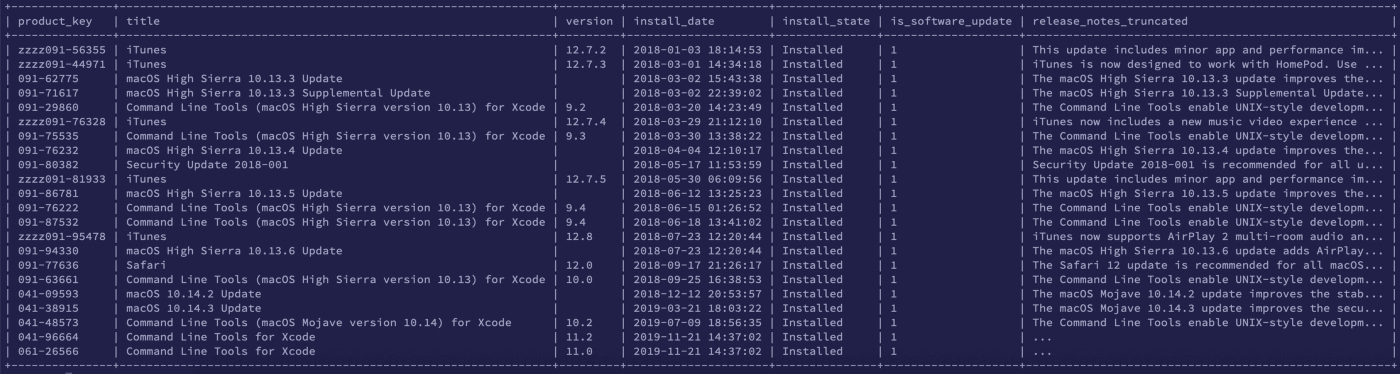Click the is_software_update column header
This screenshot has height=374, width=1400.
(950, 21)
